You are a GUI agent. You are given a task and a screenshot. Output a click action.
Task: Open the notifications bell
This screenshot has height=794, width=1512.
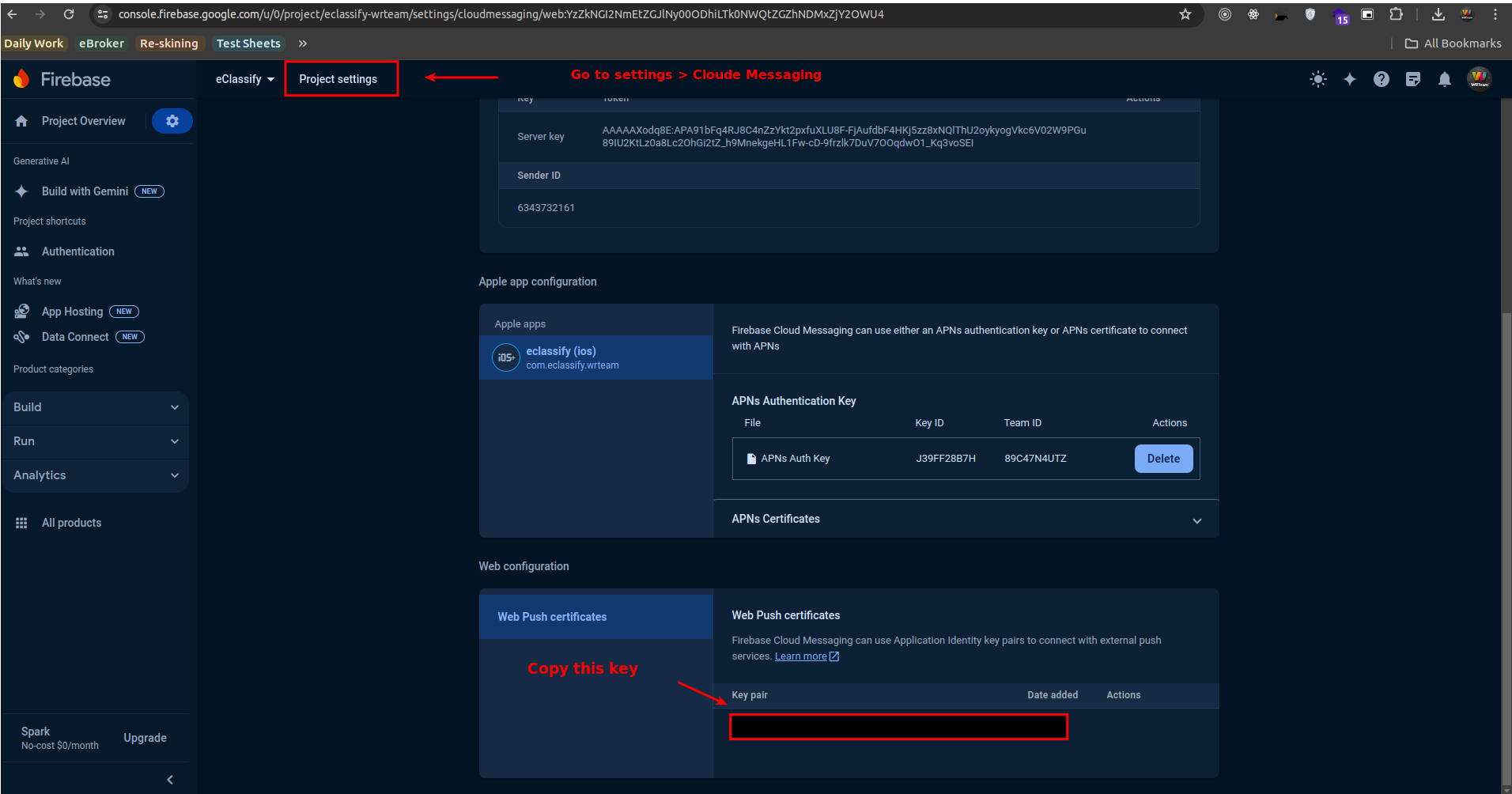(1444, 79)
